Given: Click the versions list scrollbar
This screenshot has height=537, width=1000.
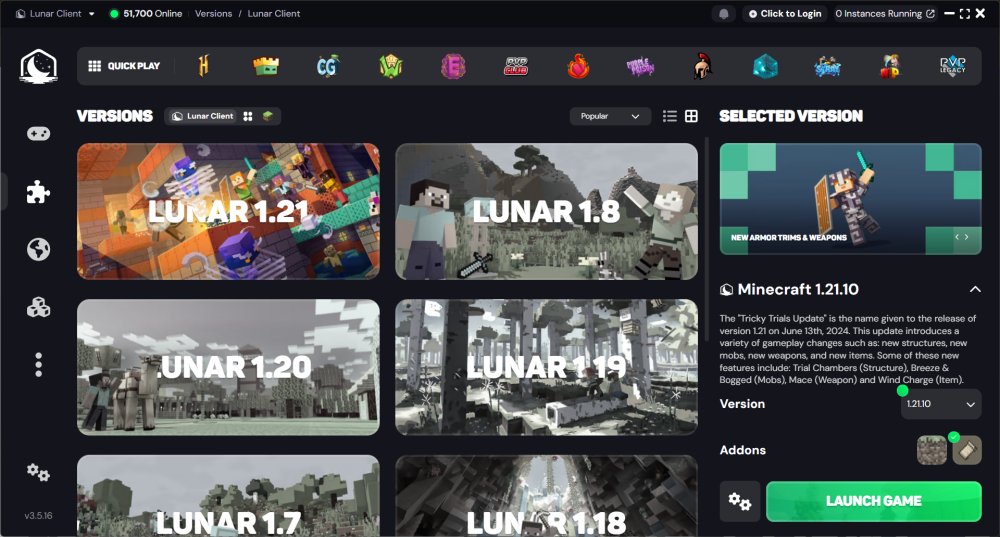Looking at the screenshot, I should click(x=707, y=239).
